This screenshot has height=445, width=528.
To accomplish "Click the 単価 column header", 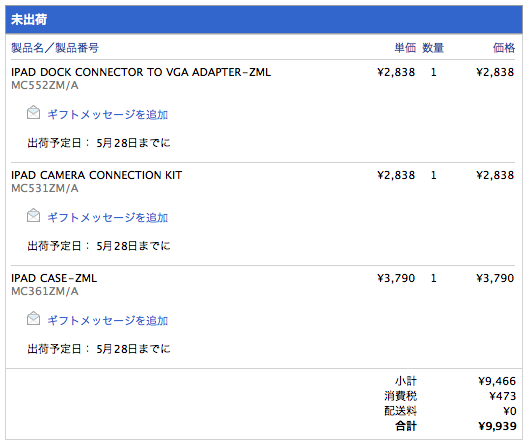I will [x=405, y=48].
